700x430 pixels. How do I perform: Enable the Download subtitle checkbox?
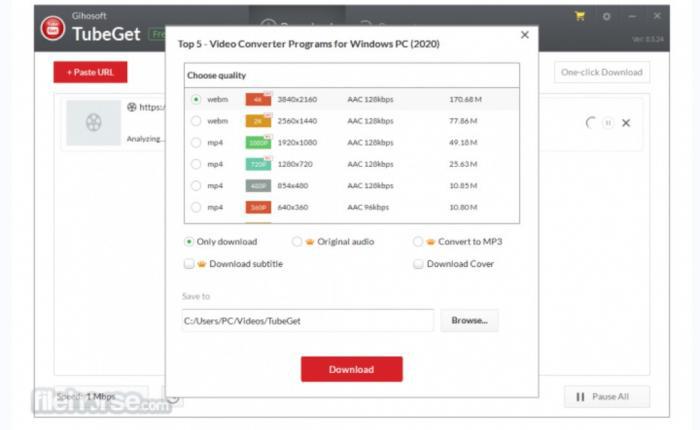(189, 264)
